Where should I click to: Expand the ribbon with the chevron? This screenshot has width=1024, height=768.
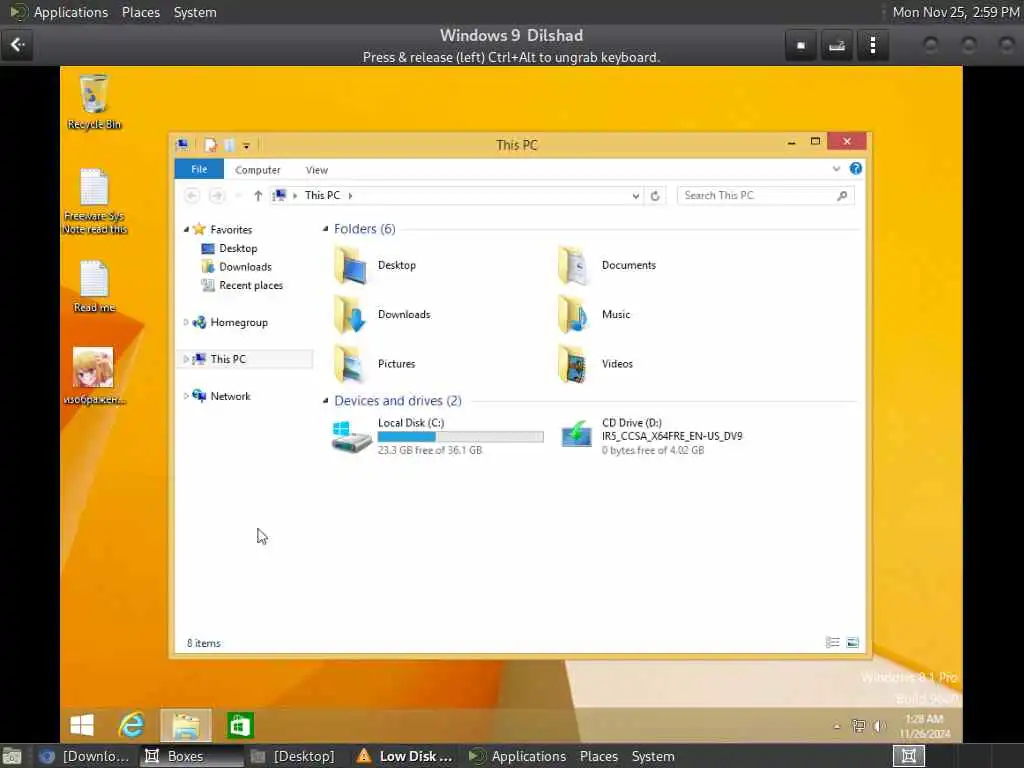836,168
